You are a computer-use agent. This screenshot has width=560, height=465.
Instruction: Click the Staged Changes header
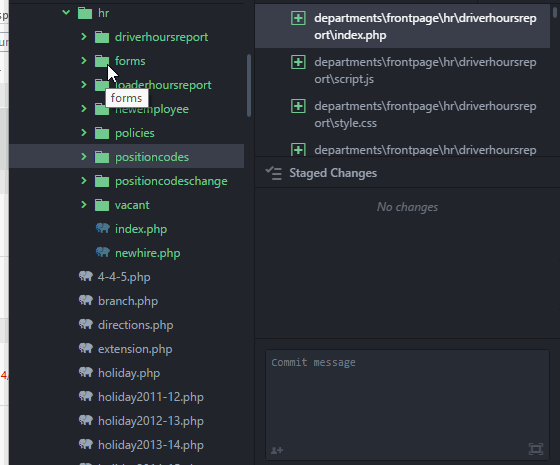(x=333, y=173)
